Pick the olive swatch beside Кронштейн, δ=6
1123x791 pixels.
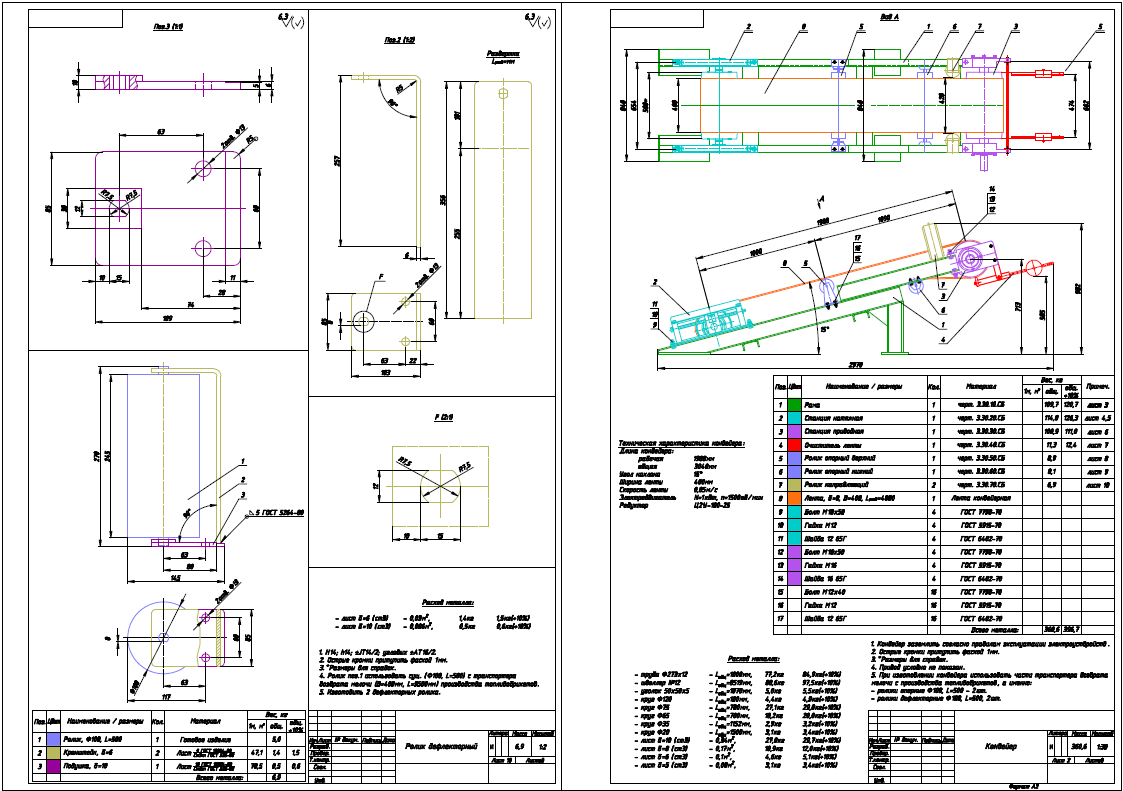[54, 753]
